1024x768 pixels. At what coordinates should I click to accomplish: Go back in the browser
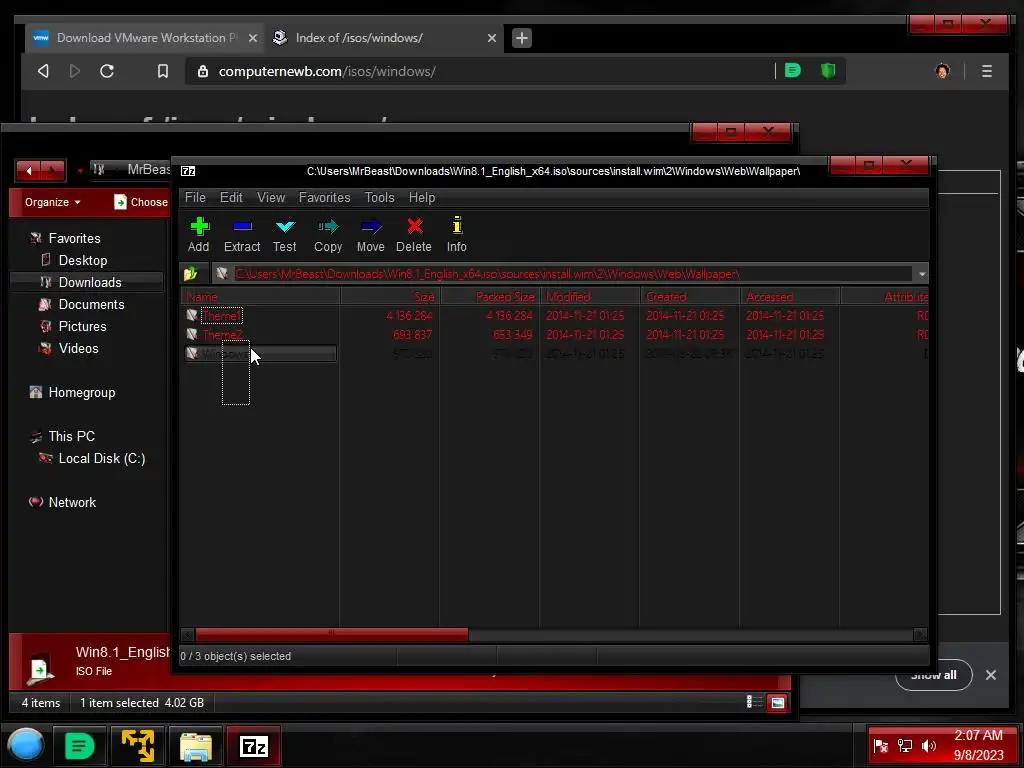[x=43, y=71]
